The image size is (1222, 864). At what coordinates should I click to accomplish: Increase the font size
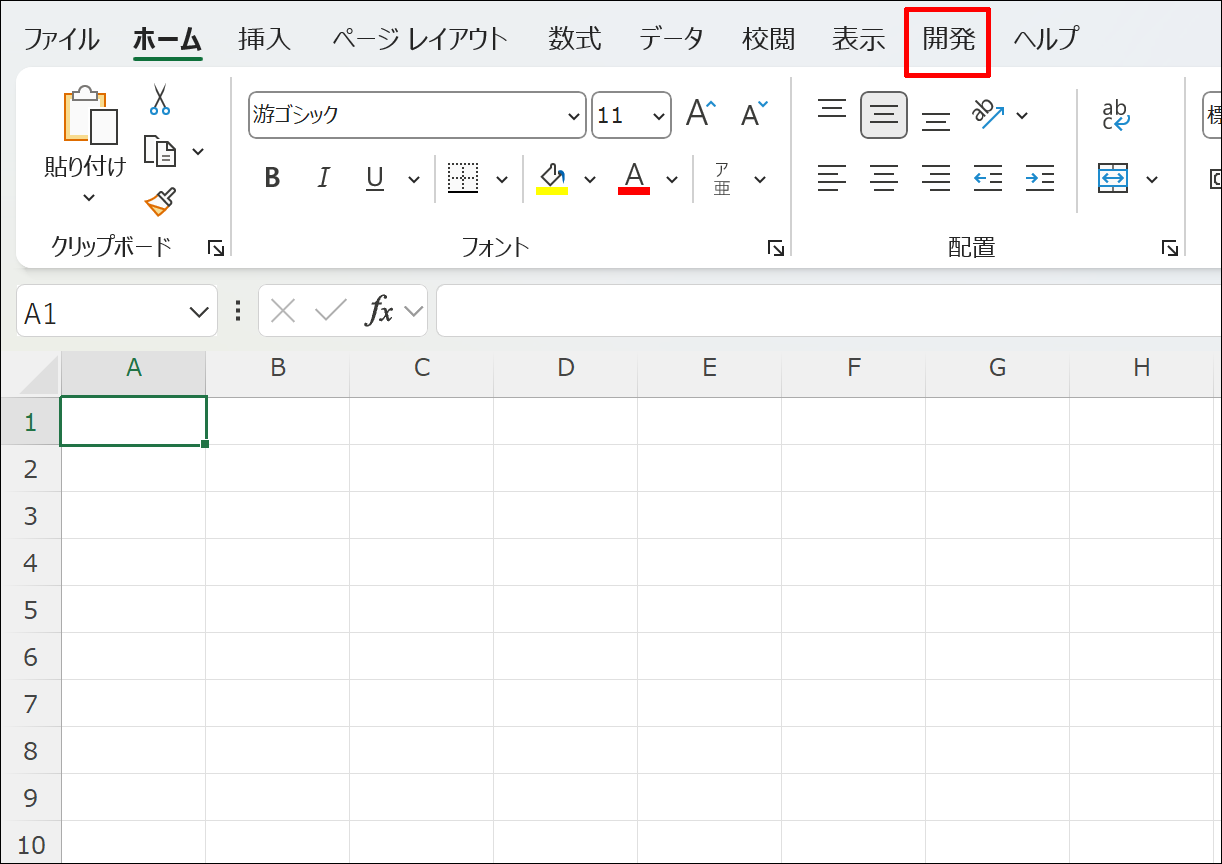[700, 112]
